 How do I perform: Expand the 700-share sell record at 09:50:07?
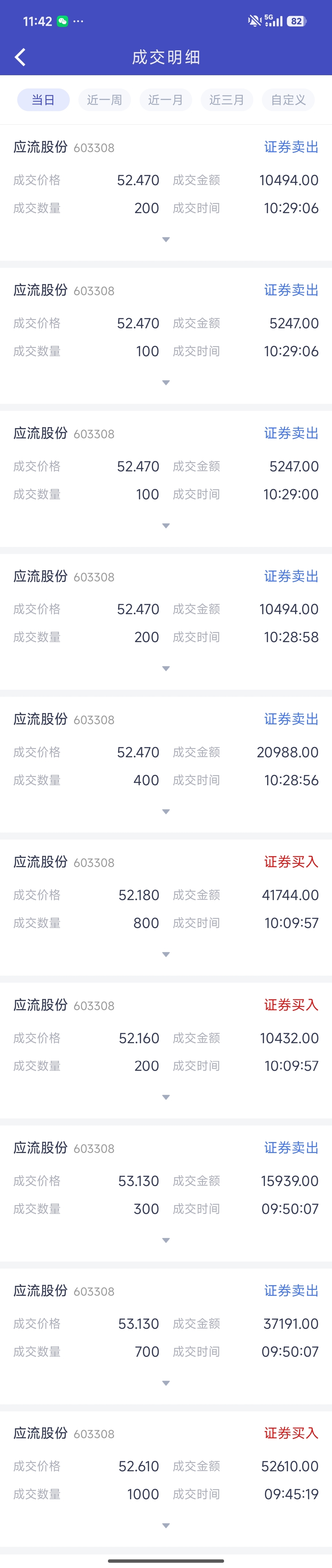(x=166, y=1383)
